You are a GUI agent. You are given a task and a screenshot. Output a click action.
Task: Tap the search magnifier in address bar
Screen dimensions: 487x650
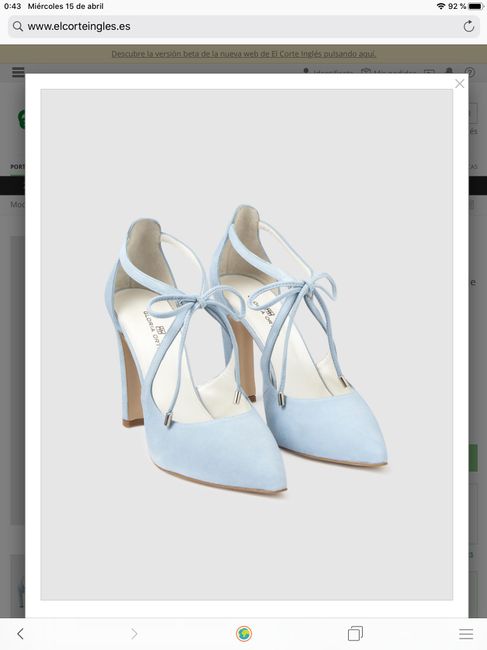[17, 27]
